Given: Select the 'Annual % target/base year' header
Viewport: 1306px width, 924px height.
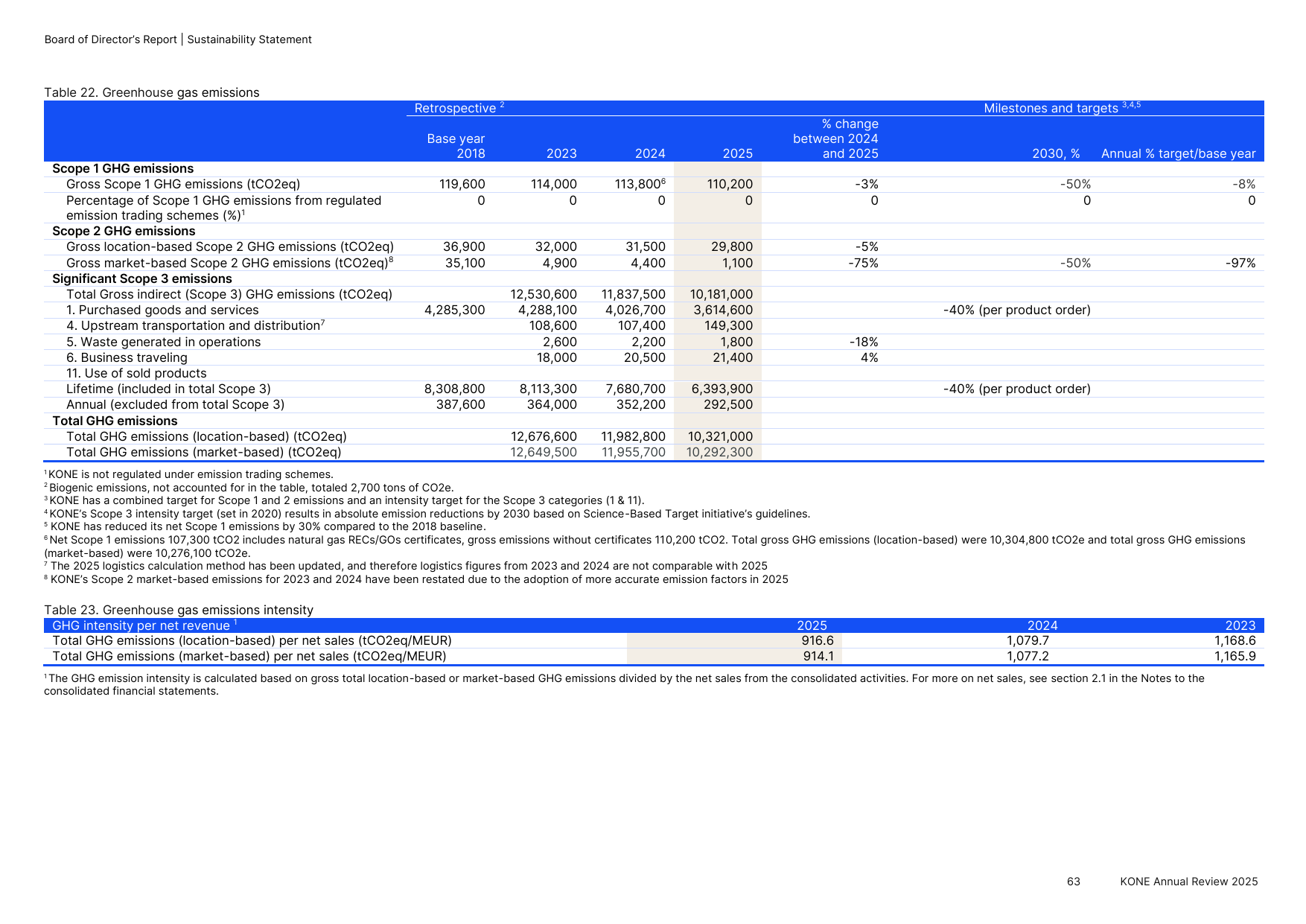Looking at the screenshot, I should click(1178, 153).
